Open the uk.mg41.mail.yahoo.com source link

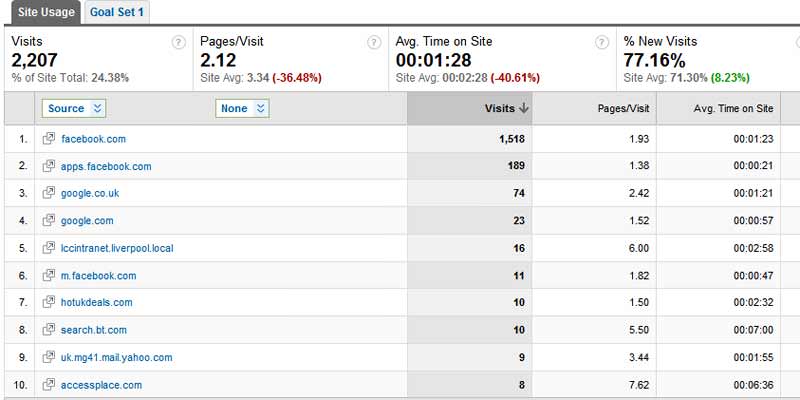point(116,358)
